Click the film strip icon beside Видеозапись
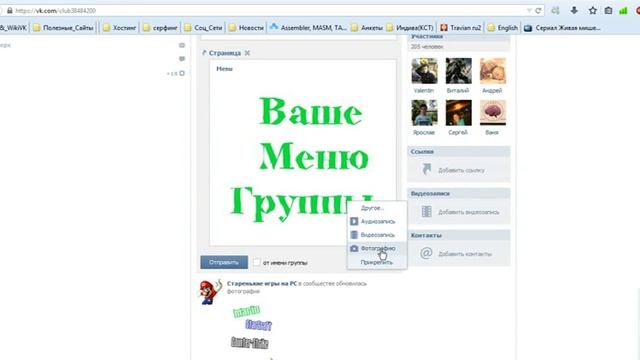 tap(354, 235)
